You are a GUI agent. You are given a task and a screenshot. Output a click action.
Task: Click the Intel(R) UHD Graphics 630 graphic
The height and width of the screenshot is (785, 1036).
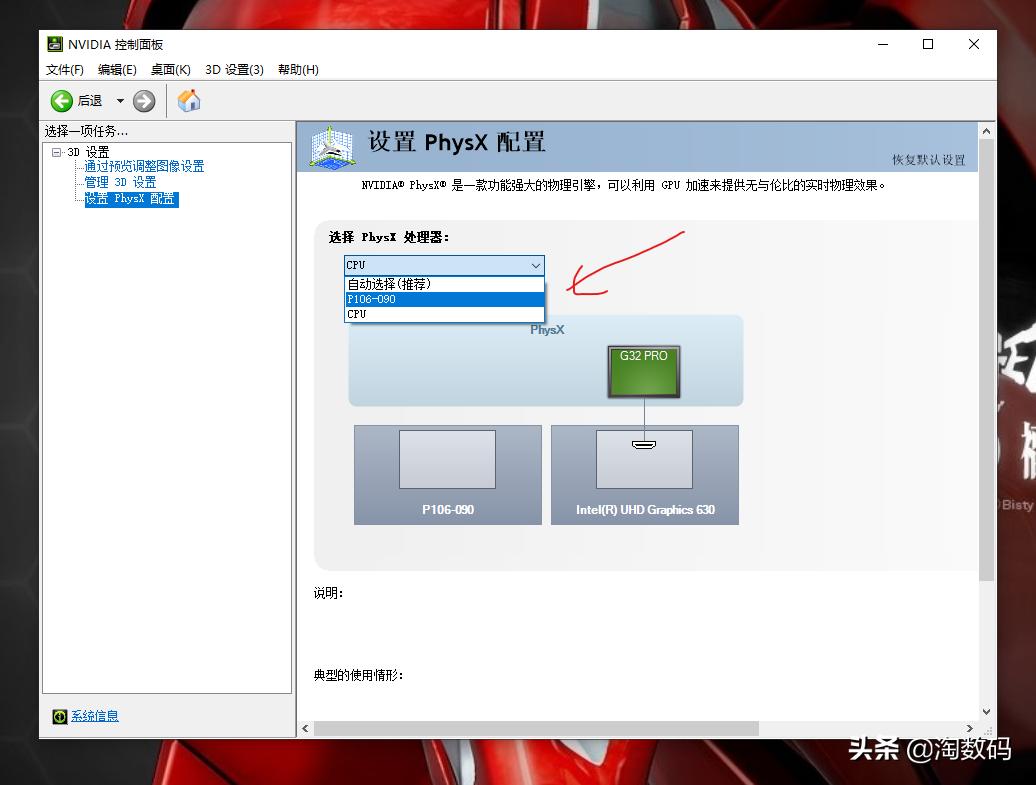(644, 459)
